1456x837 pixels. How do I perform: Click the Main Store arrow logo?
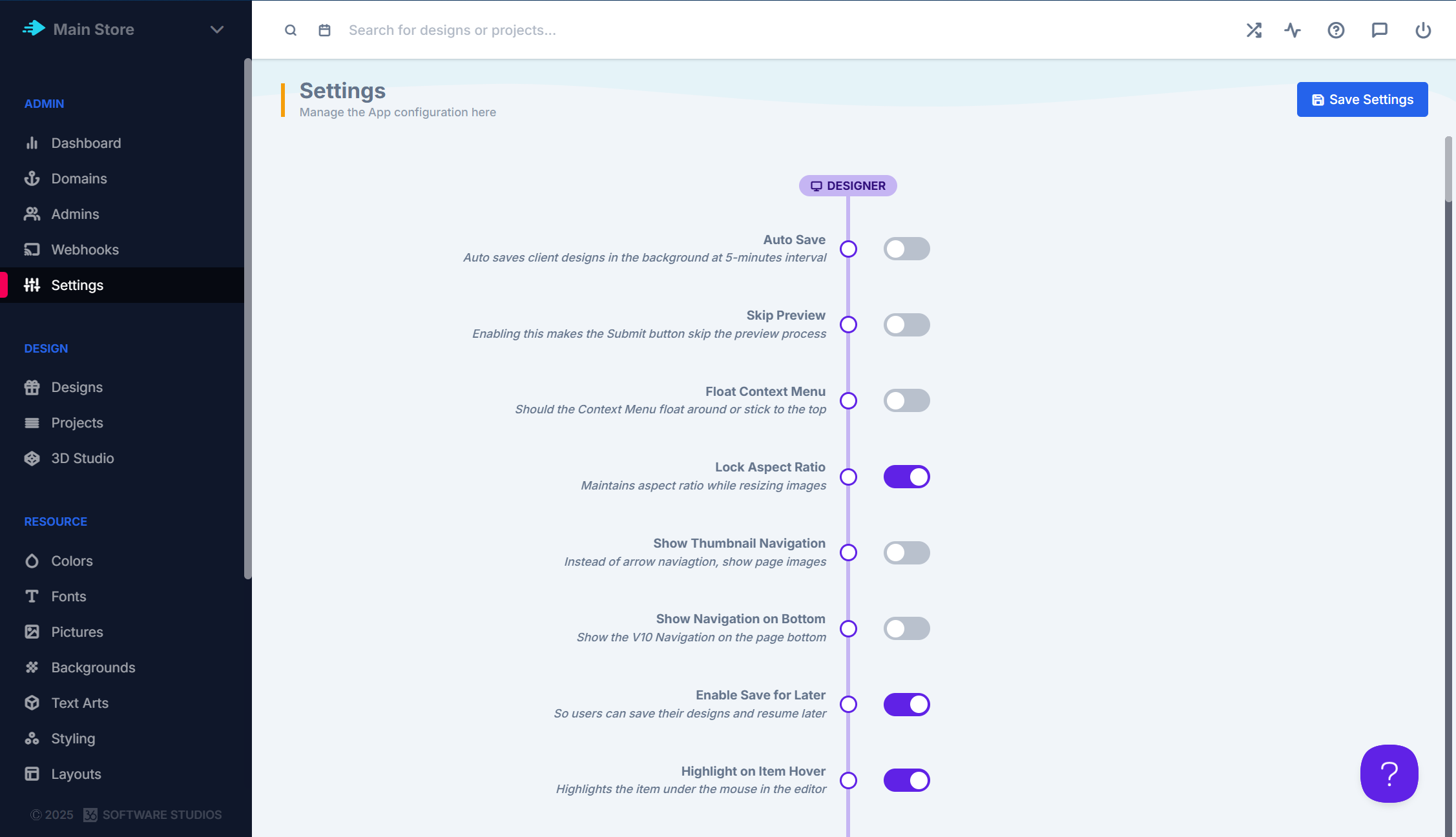coord(34,28)
